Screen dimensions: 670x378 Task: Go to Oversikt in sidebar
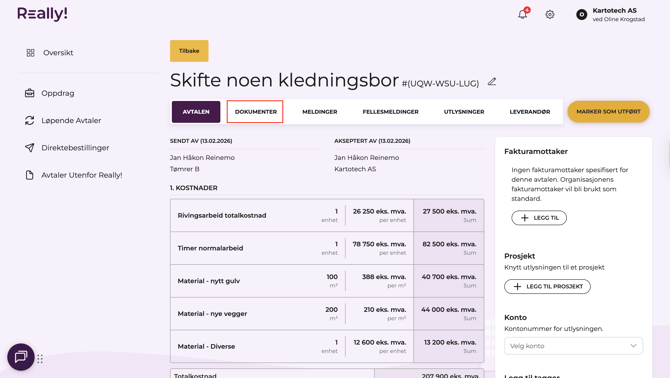click(x=58, y=53)
